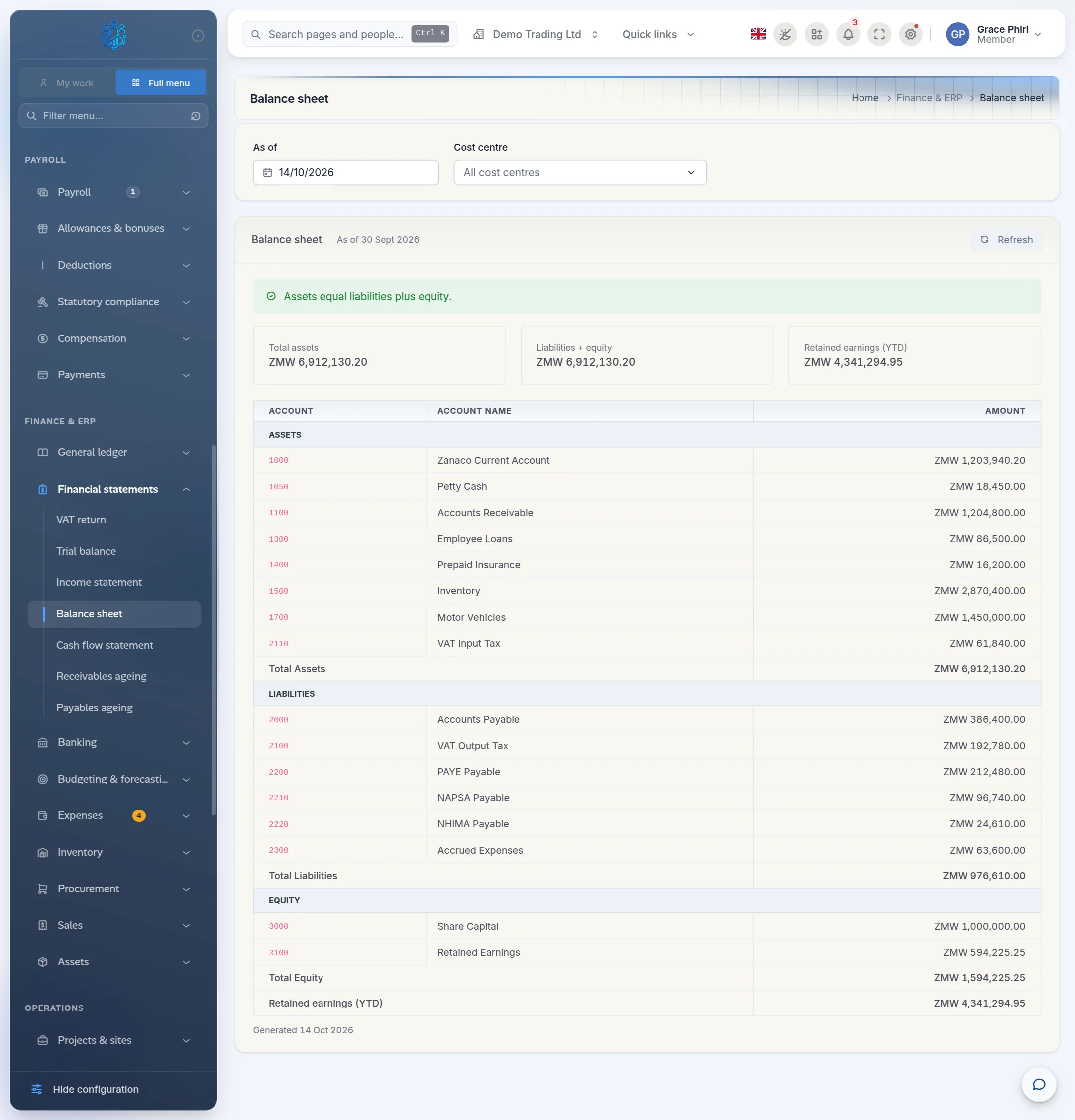Click the filter menu history icon
Image resolution: width=1075 pixels, height=1120 pixels.
coord(196,116)
